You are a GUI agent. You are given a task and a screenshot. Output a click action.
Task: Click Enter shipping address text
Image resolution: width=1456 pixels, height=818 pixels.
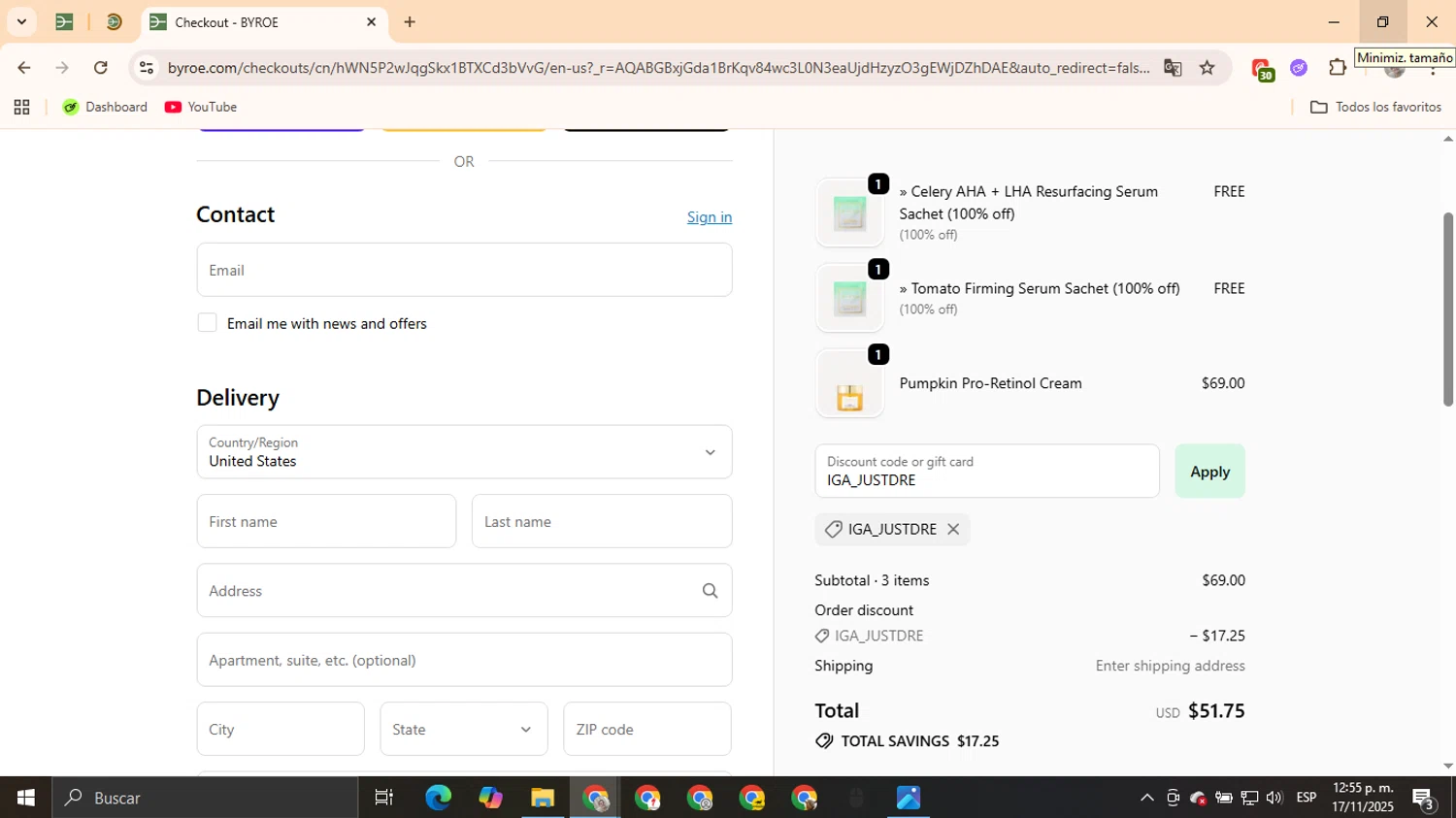[x=1170, y=666]
